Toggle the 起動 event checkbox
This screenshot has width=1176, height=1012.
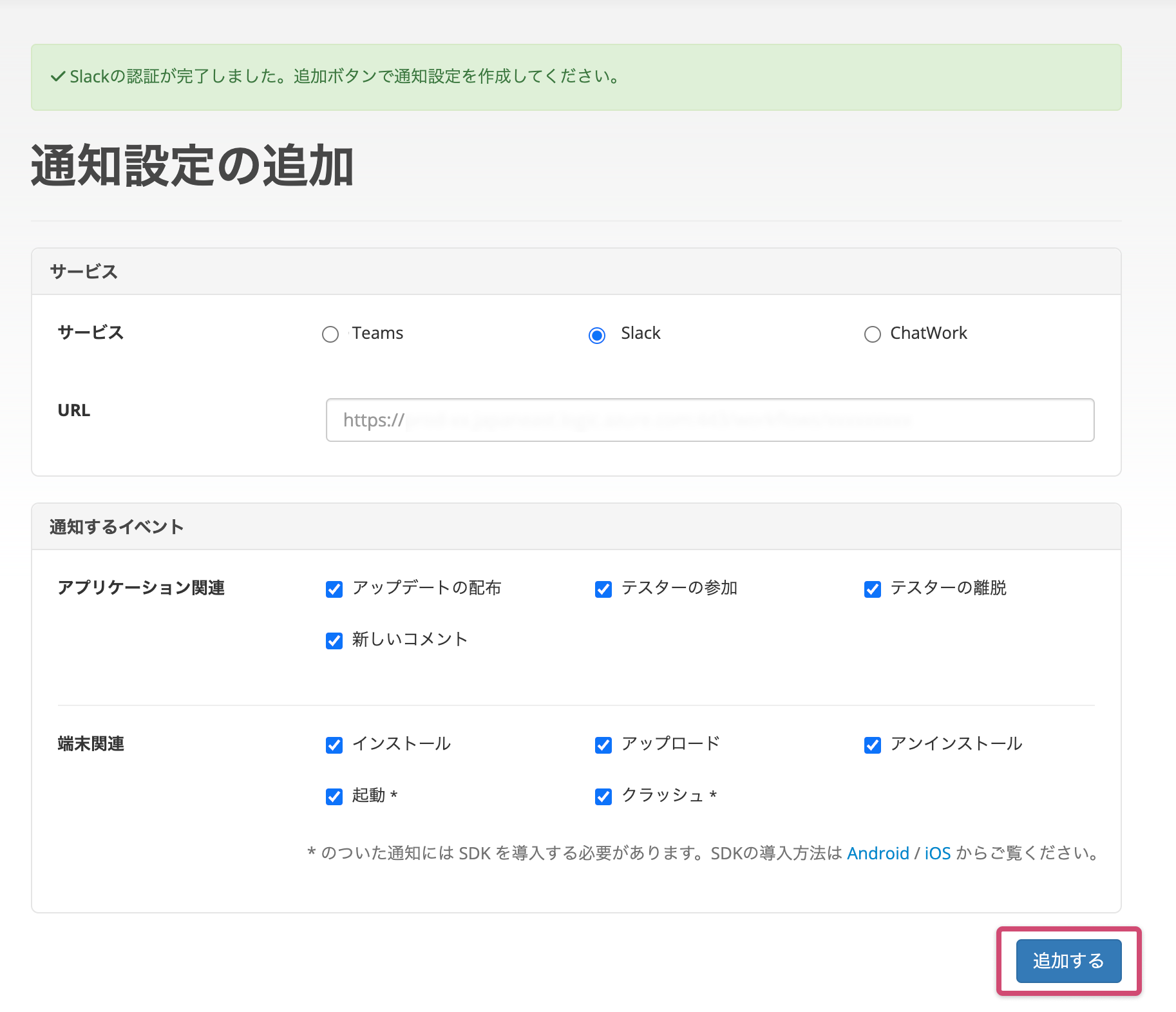[334, 797]
